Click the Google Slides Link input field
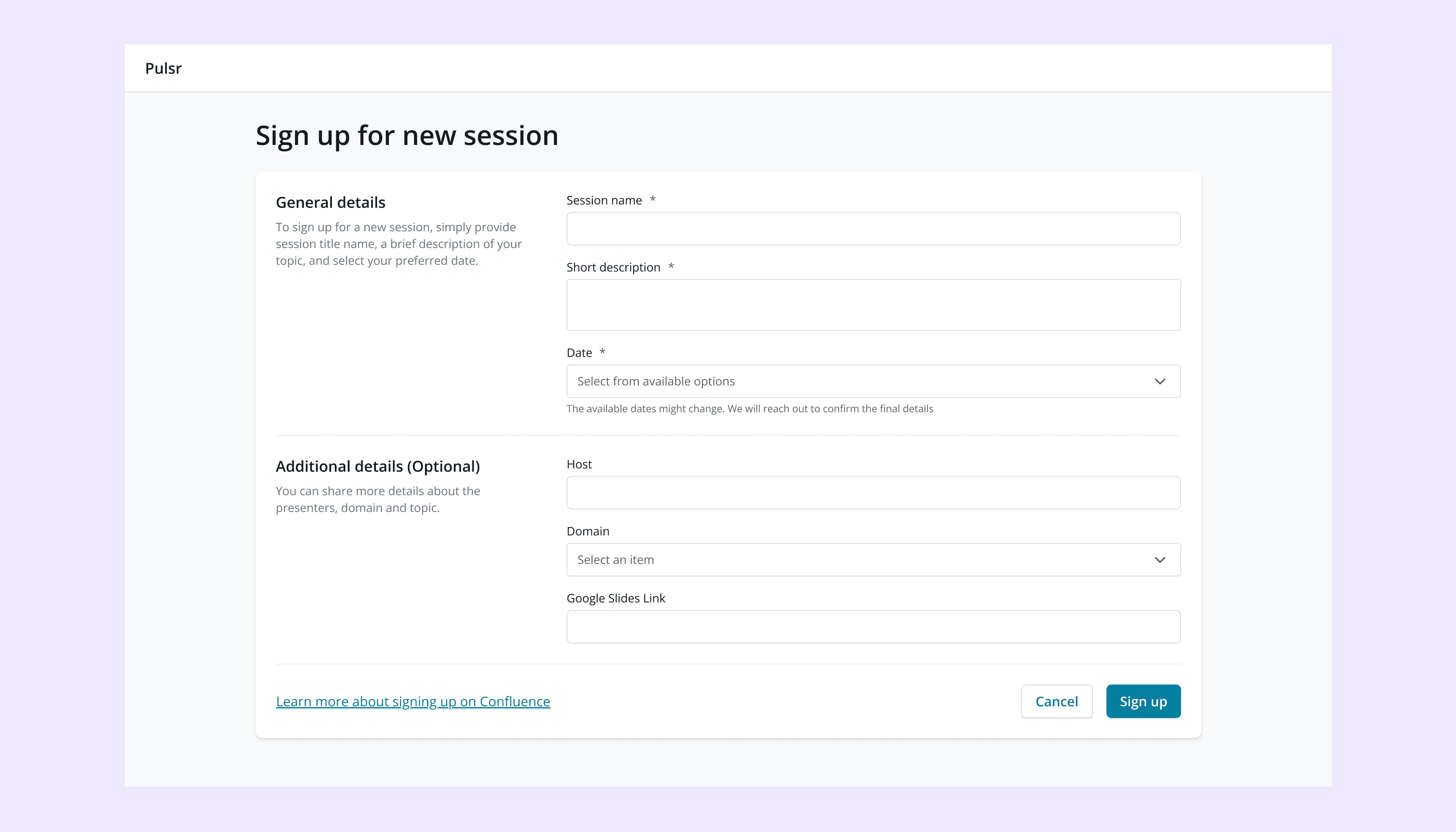 (x=873, y=626)
